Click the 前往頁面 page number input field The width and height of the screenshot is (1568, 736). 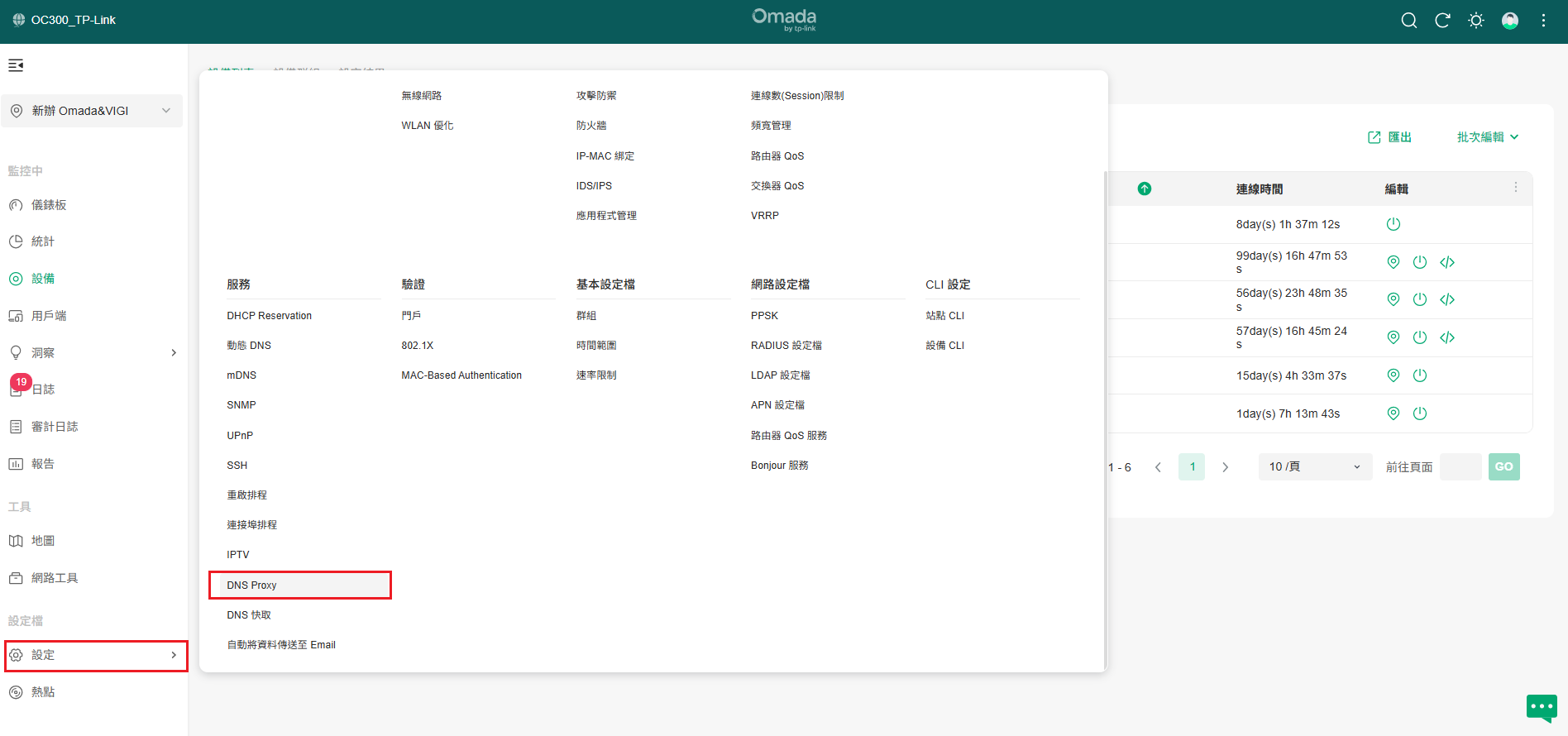1460,467
